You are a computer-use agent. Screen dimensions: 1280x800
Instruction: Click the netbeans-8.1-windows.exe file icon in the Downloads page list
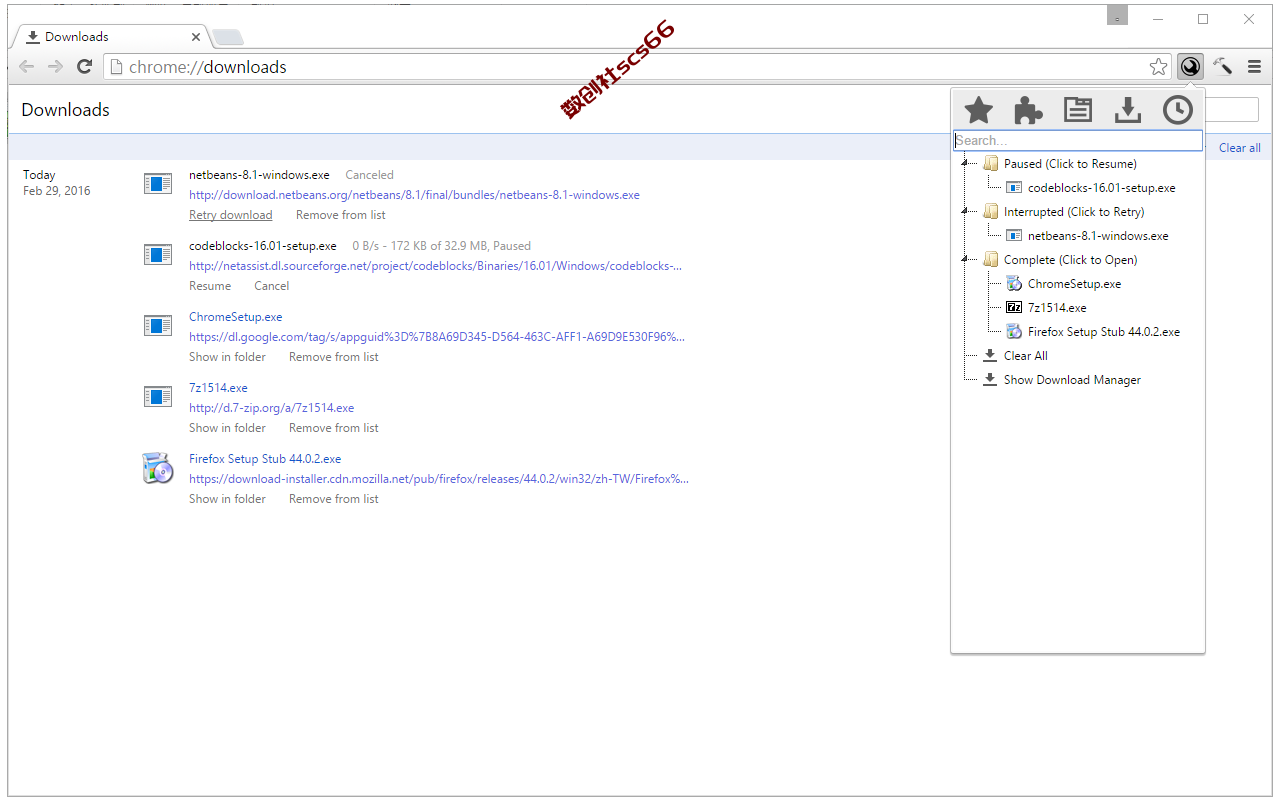[158, 184]
